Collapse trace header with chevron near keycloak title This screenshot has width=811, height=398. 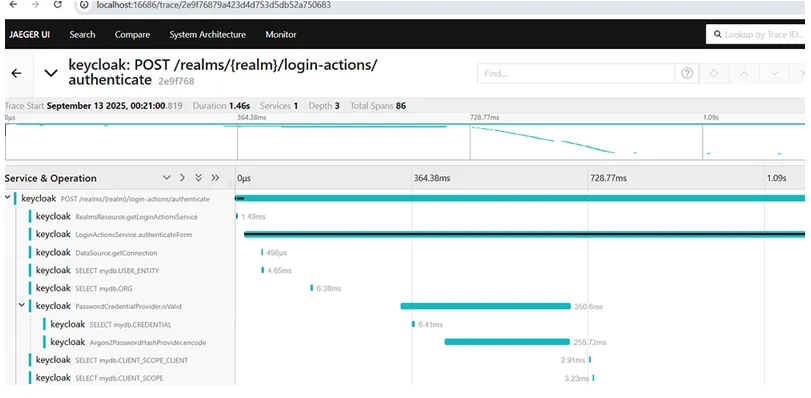click(51, 73)
